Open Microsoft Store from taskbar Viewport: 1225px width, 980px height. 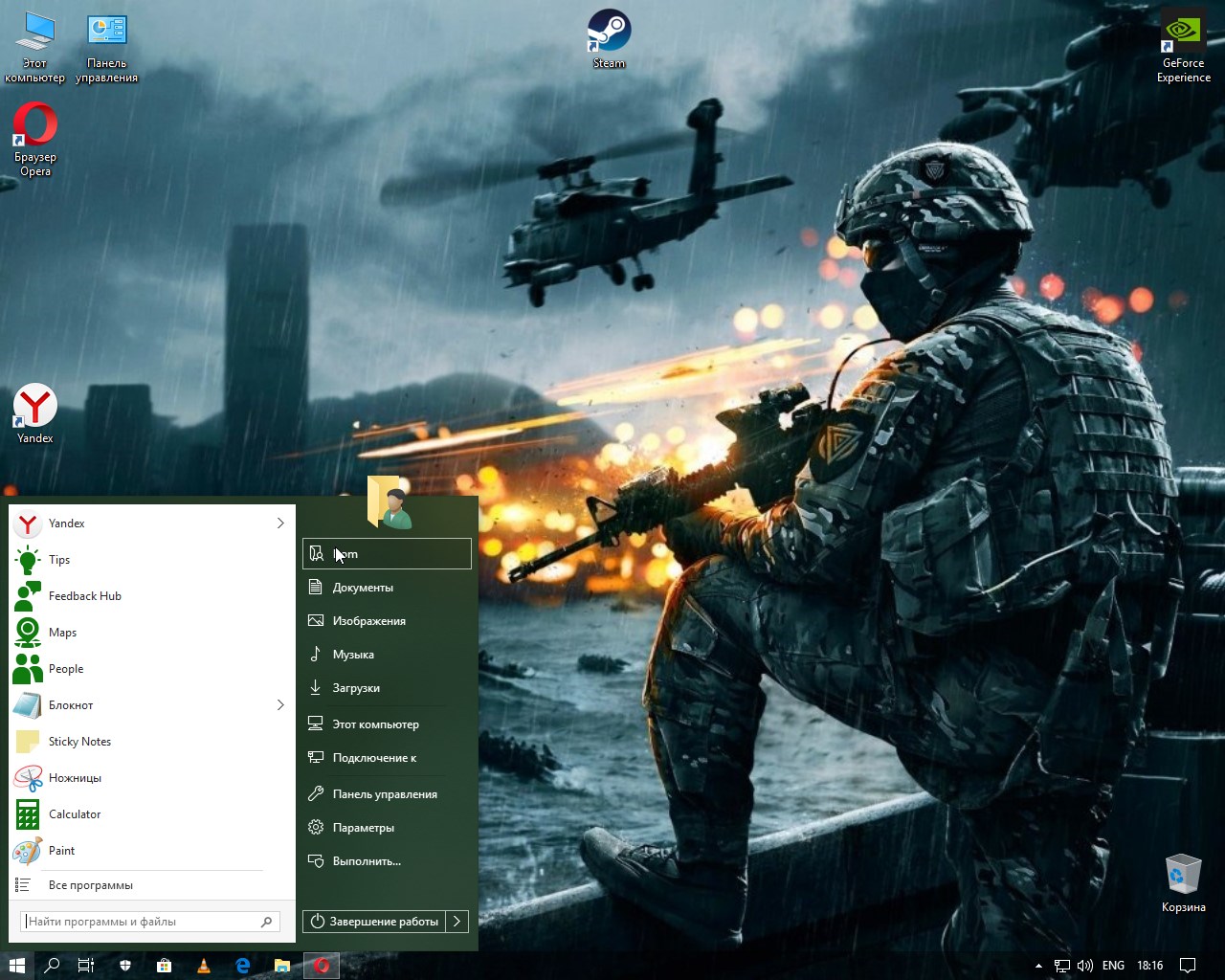pos(165,966)
